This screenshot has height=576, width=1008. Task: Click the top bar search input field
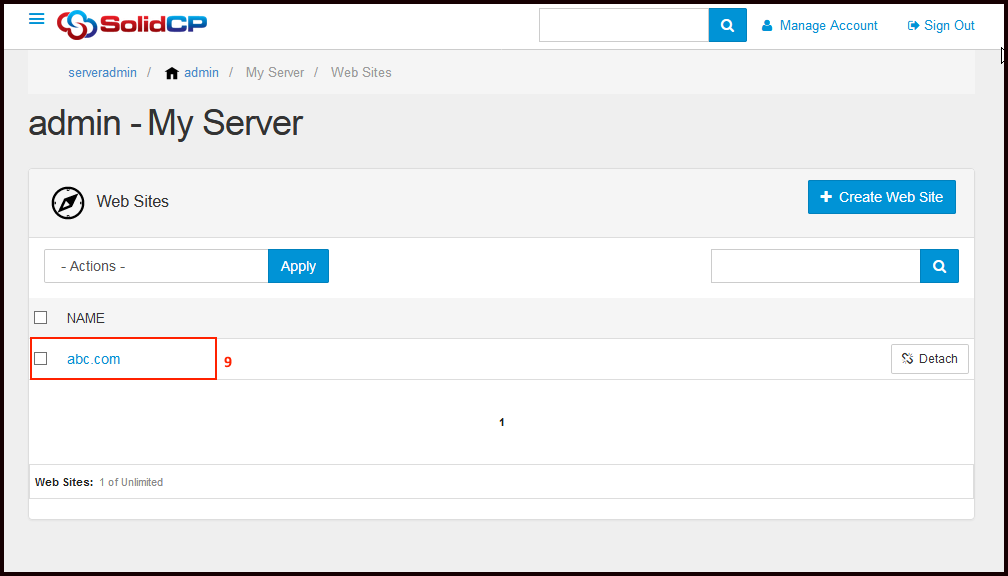[623, 25]
